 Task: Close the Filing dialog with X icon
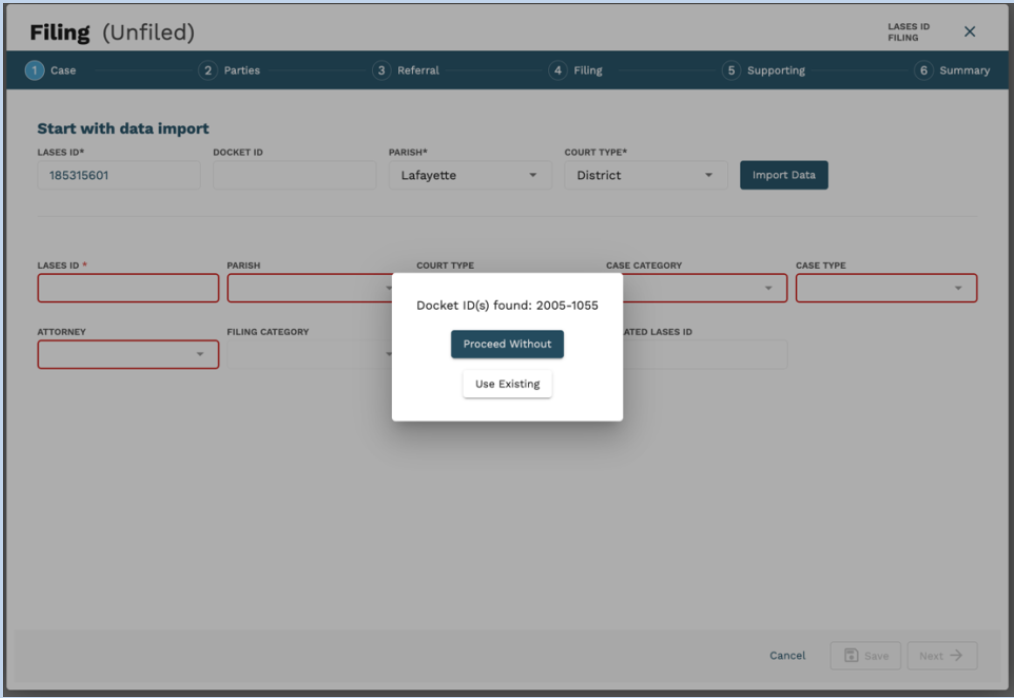pos(969,32)
